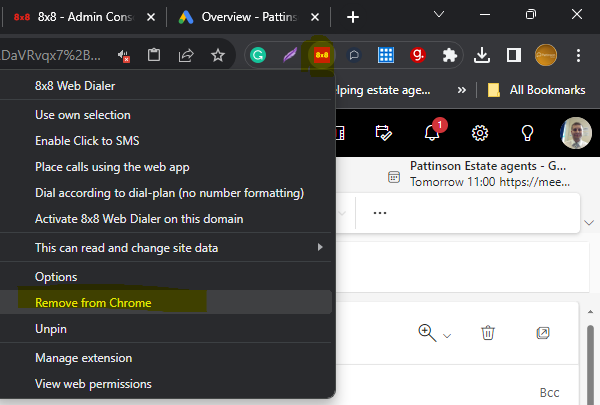600x405 pixels.
Task: Click the address bar URL text
Action: pos(51,56)
